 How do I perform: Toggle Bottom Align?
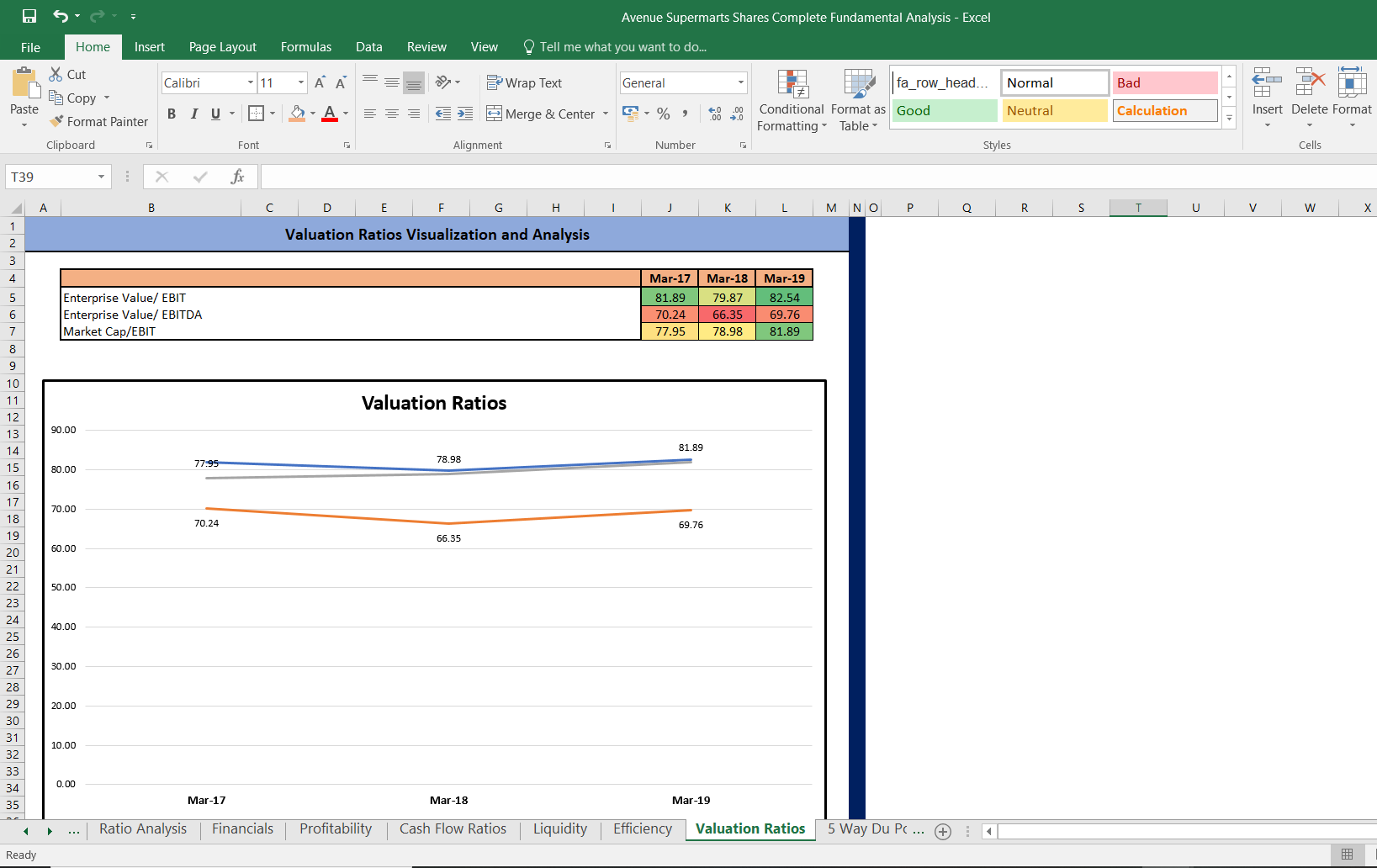click(x=414, y=82)
